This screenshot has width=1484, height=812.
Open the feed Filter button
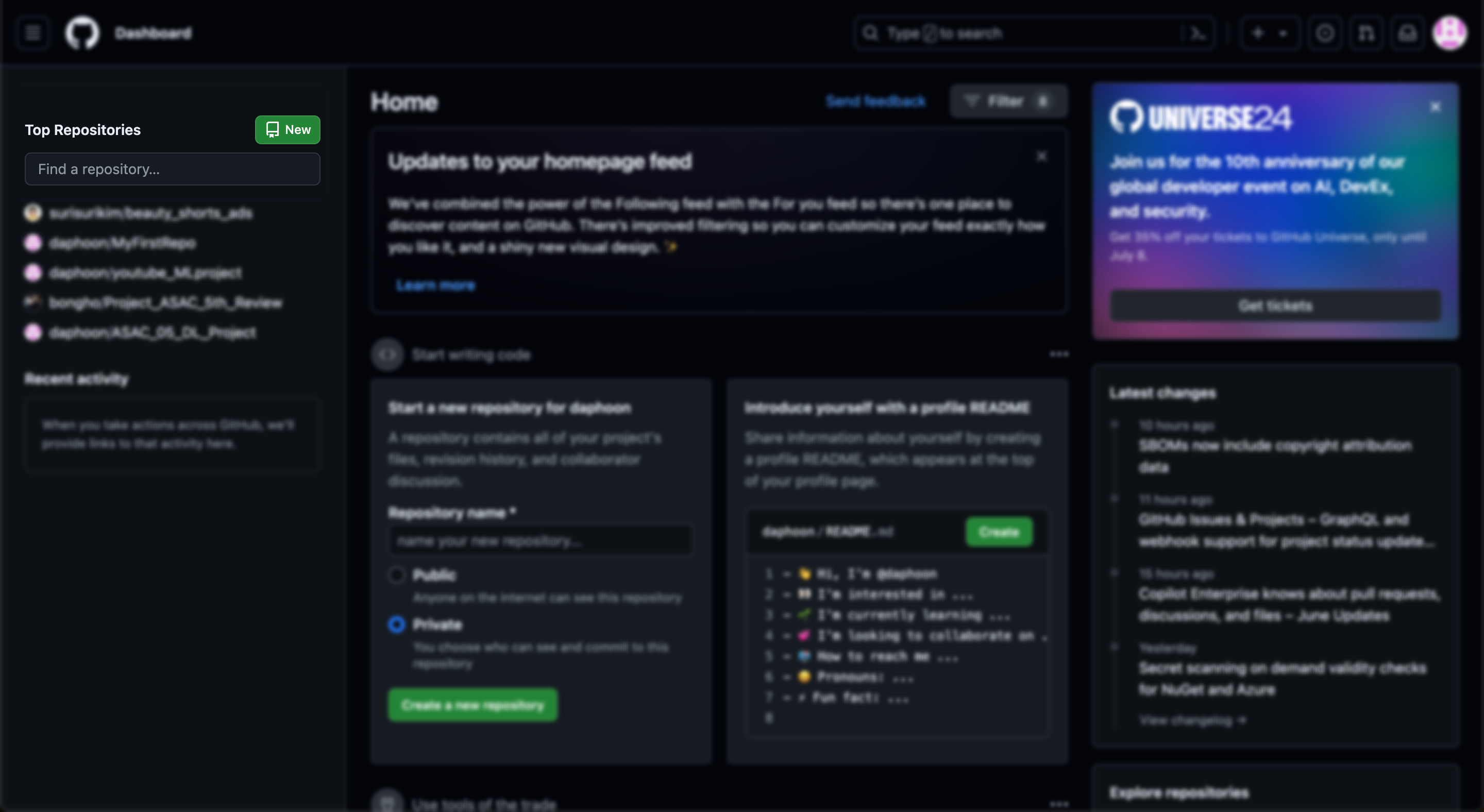[1009, 102]
